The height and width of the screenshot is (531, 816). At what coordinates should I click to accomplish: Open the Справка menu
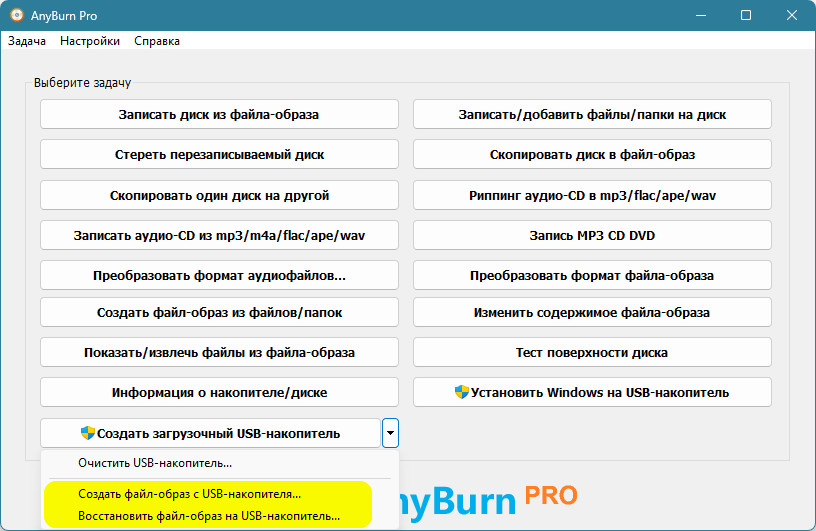coord(157,41)
